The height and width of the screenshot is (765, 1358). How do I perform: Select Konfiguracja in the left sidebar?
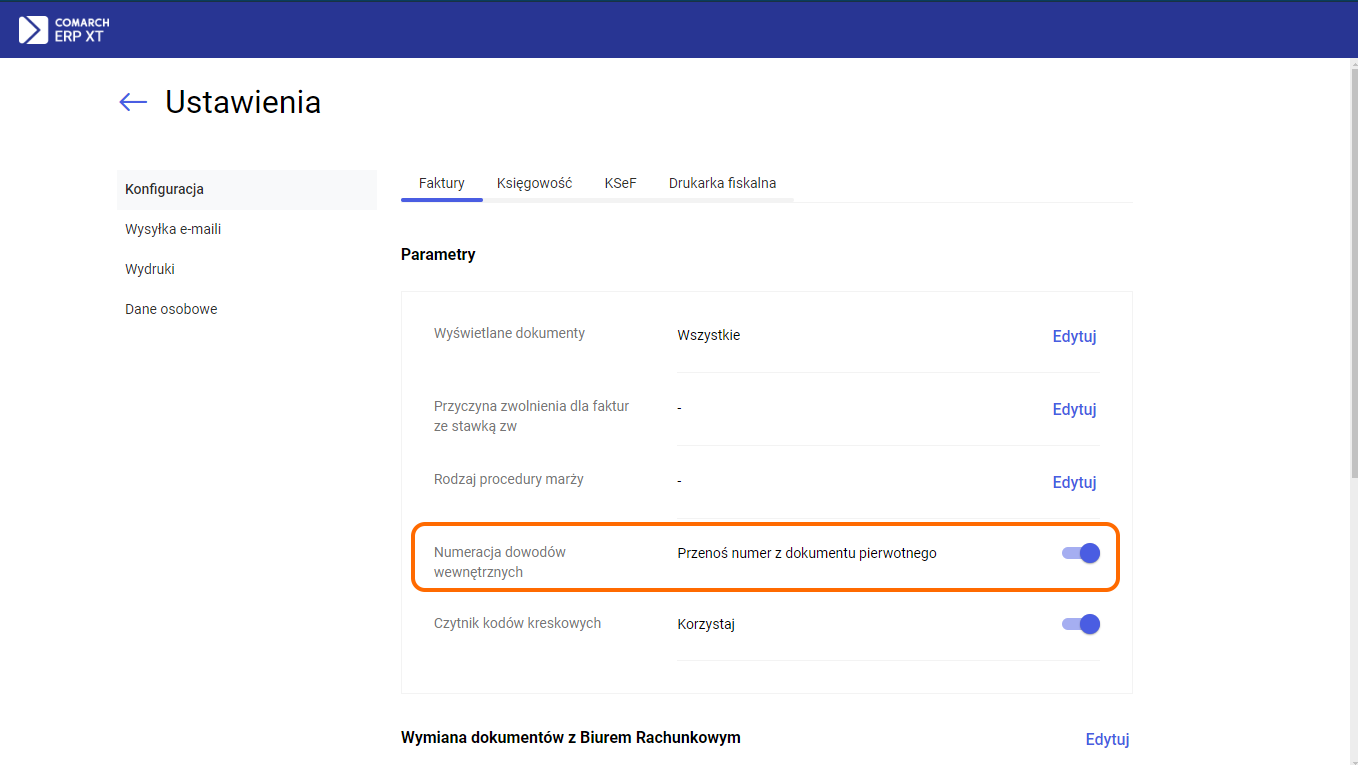click(165, 189)
